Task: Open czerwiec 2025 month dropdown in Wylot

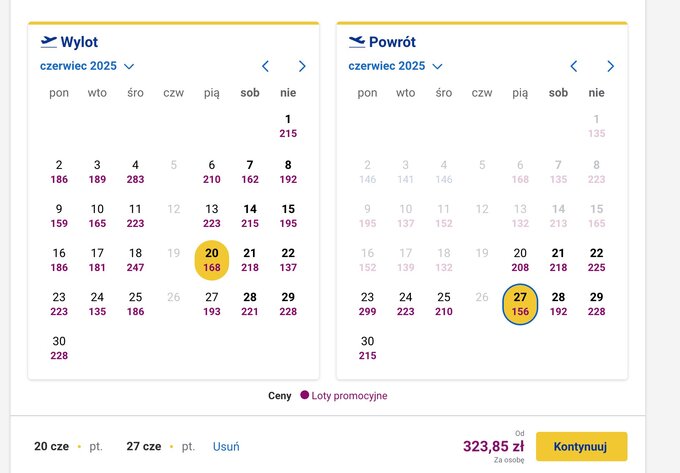Action: [x=87, y=66]
